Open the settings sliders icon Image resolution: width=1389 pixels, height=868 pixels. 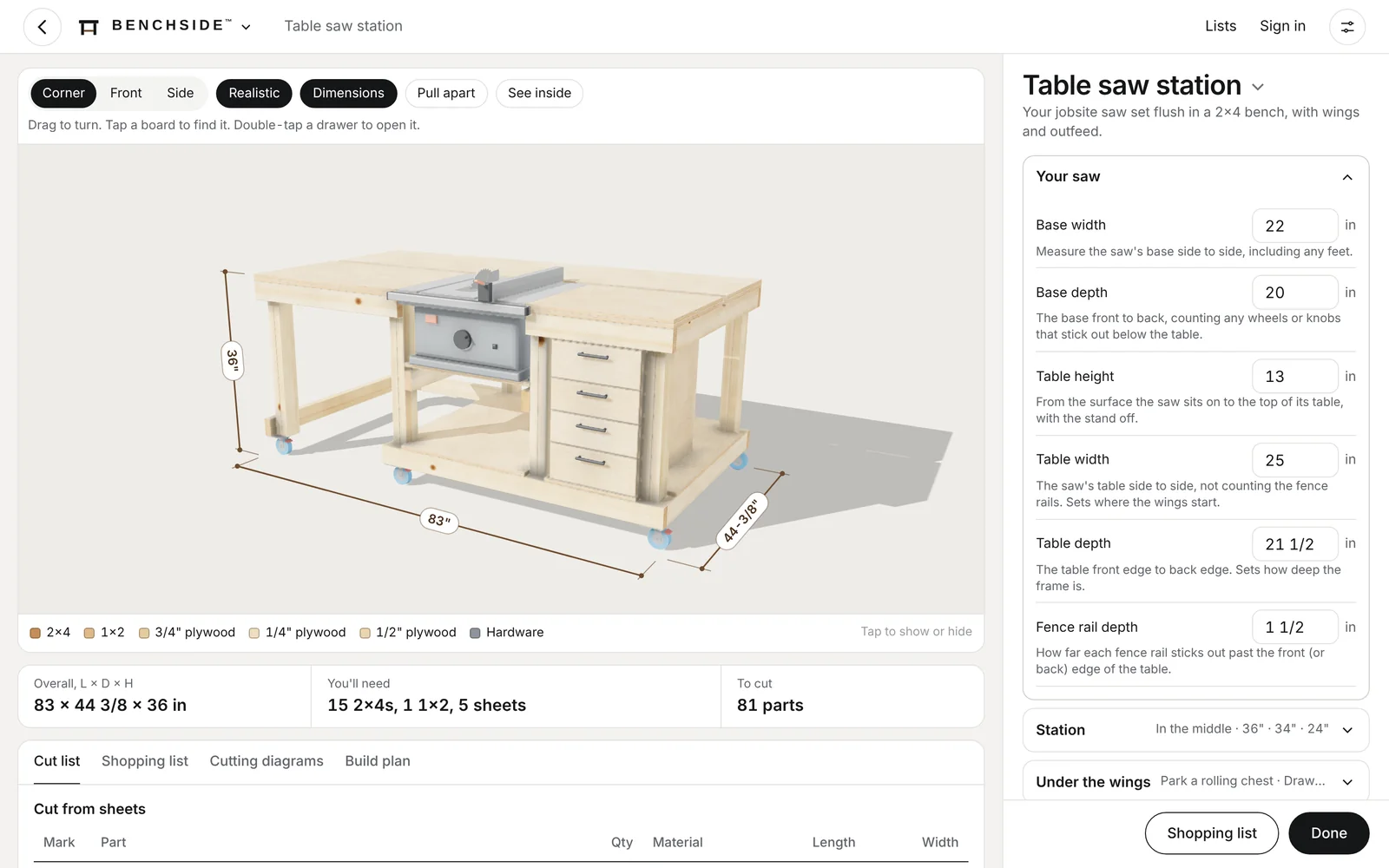tap(1347, 27)
